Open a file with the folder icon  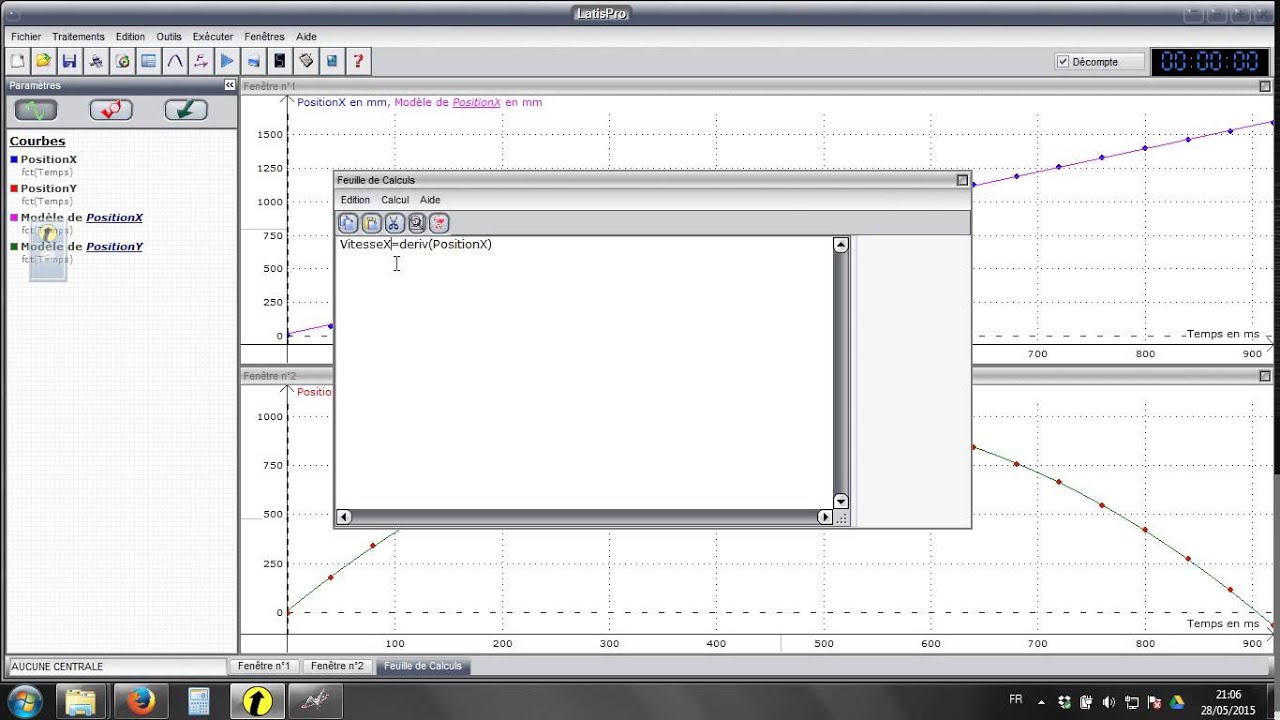pyautogui.click(x=43, y=61)
